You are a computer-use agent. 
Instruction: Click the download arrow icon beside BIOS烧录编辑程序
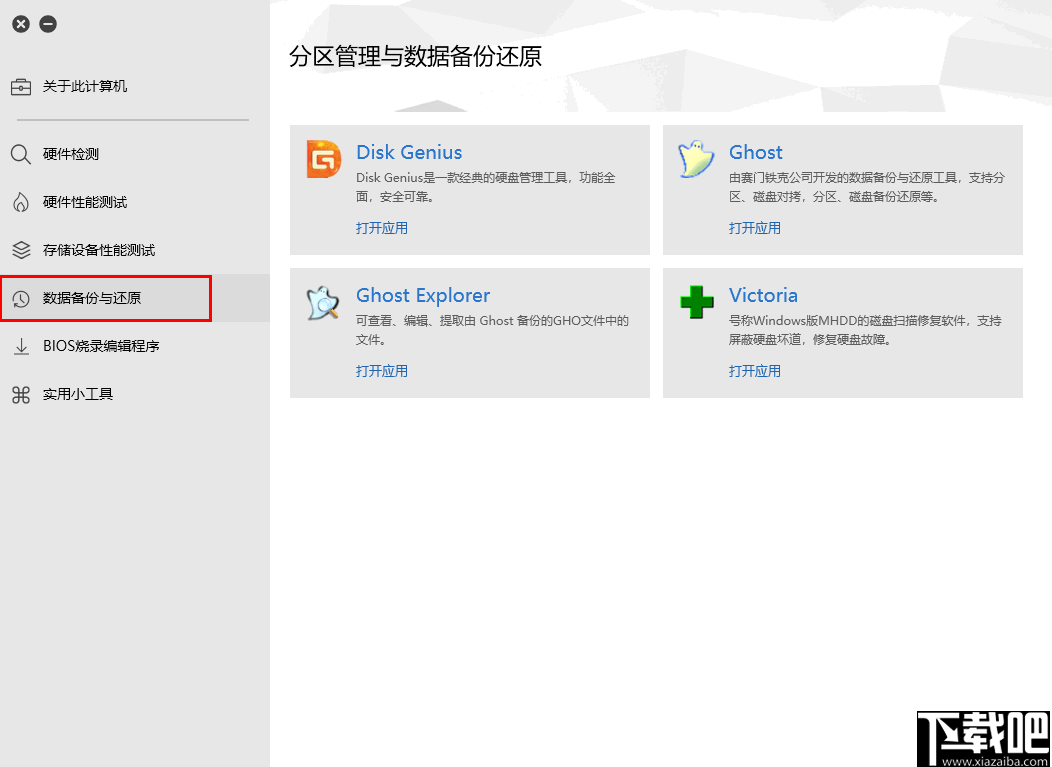[20, 346]
